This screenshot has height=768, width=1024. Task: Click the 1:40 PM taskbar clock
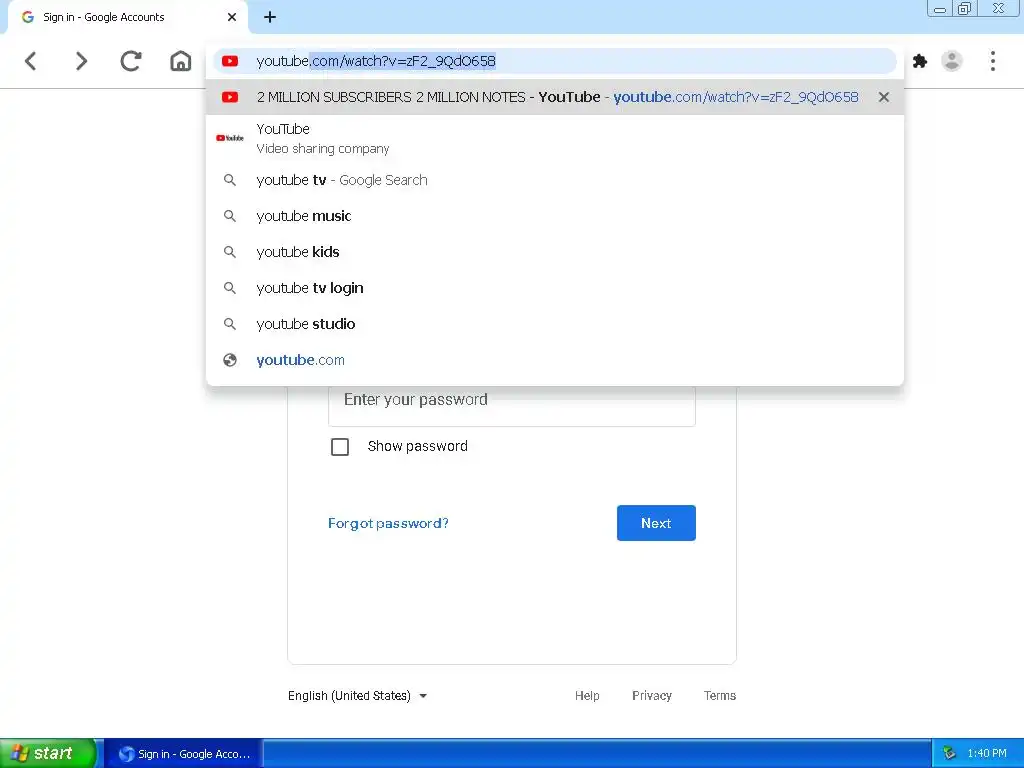click(987, 753)
